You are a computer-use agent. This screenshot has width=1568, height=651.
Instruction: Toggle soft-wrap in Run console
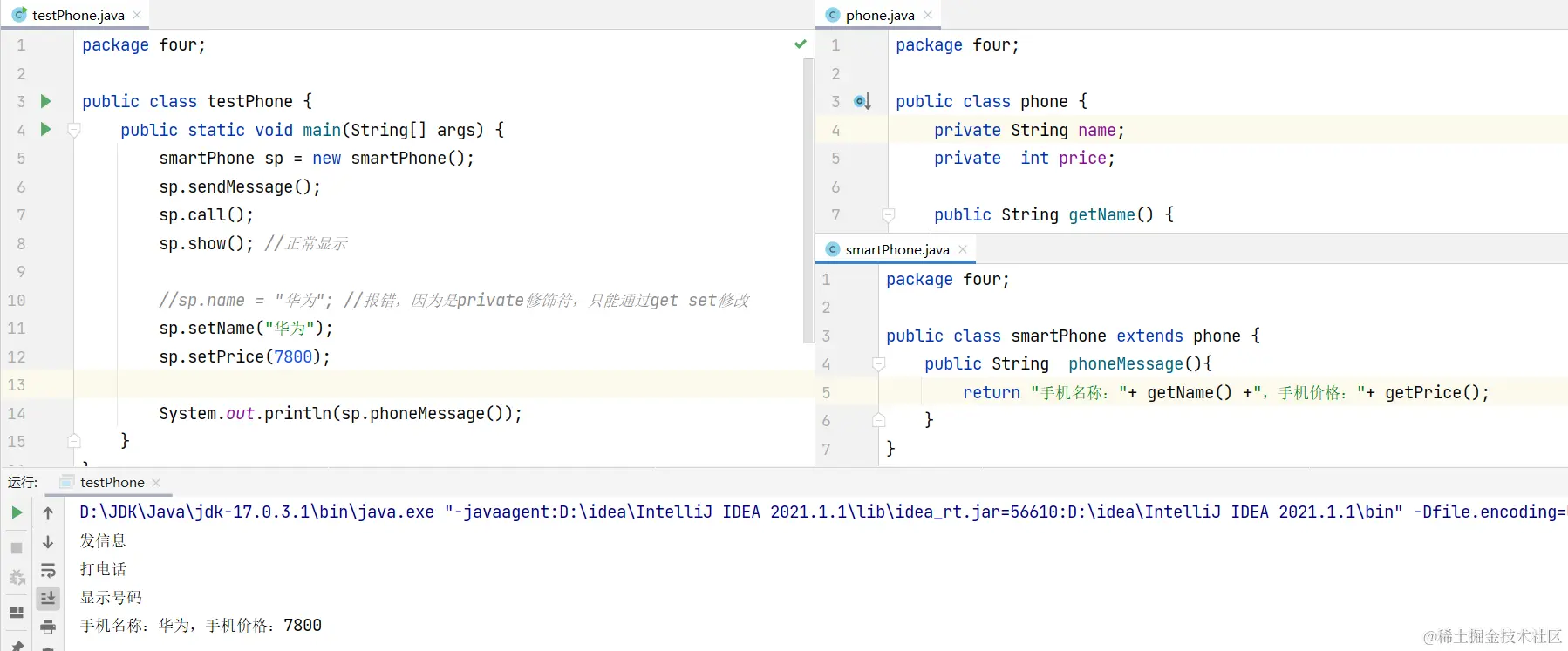(48, 570)
